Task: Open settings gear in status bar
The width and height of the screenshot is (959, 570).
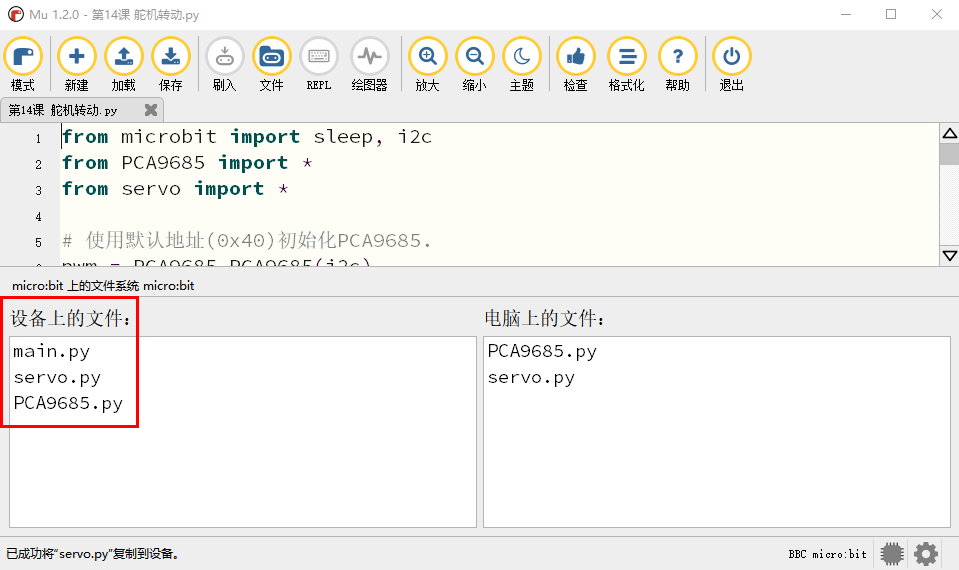Action: pos(925,554)
